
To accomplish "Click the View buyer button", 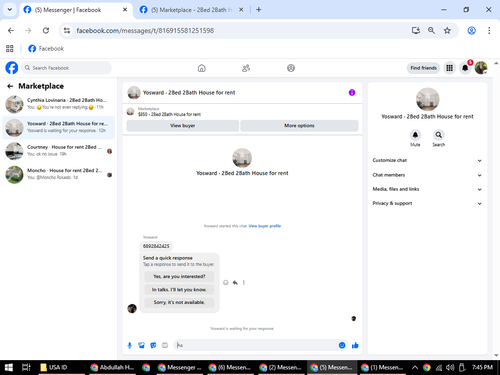I will 182,126.
